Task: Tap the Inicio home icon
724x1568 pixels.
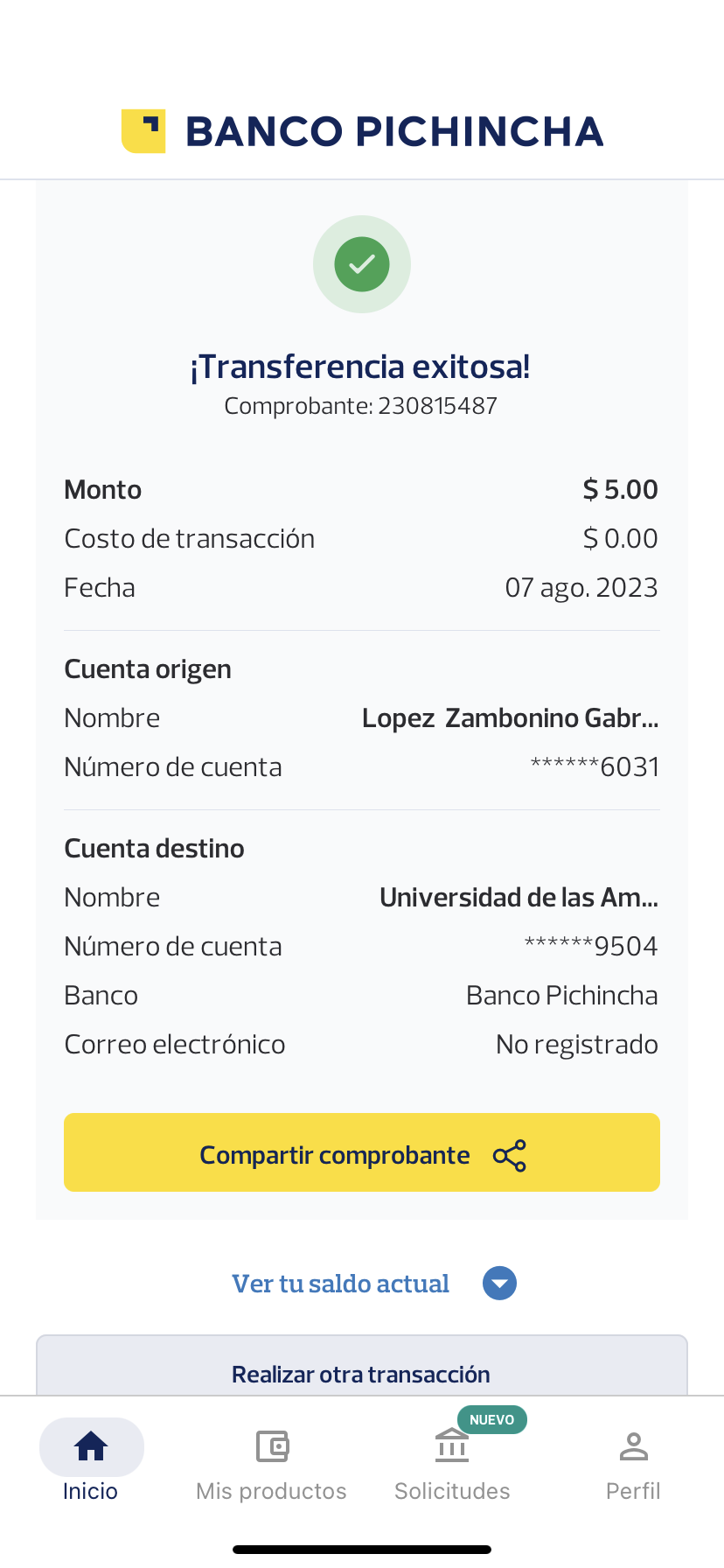Action: click(x=91, y=1446)
